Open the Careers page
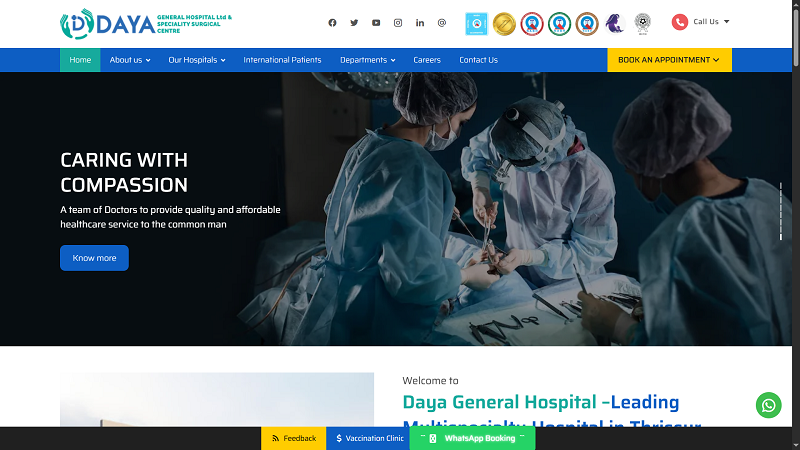The width and height of the screenshot is (800, 450). [427, 60]
